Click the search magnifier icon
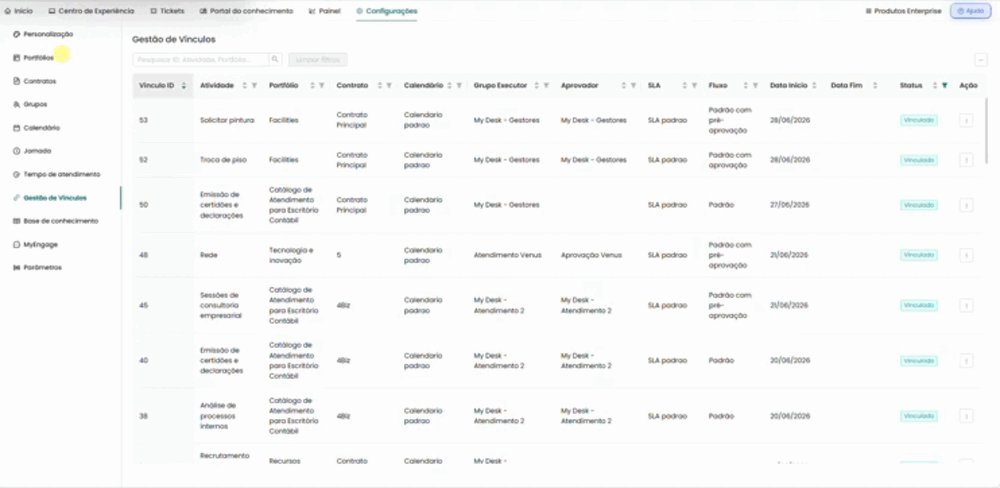Screen dimensions: 1000x488 [275, 59]
